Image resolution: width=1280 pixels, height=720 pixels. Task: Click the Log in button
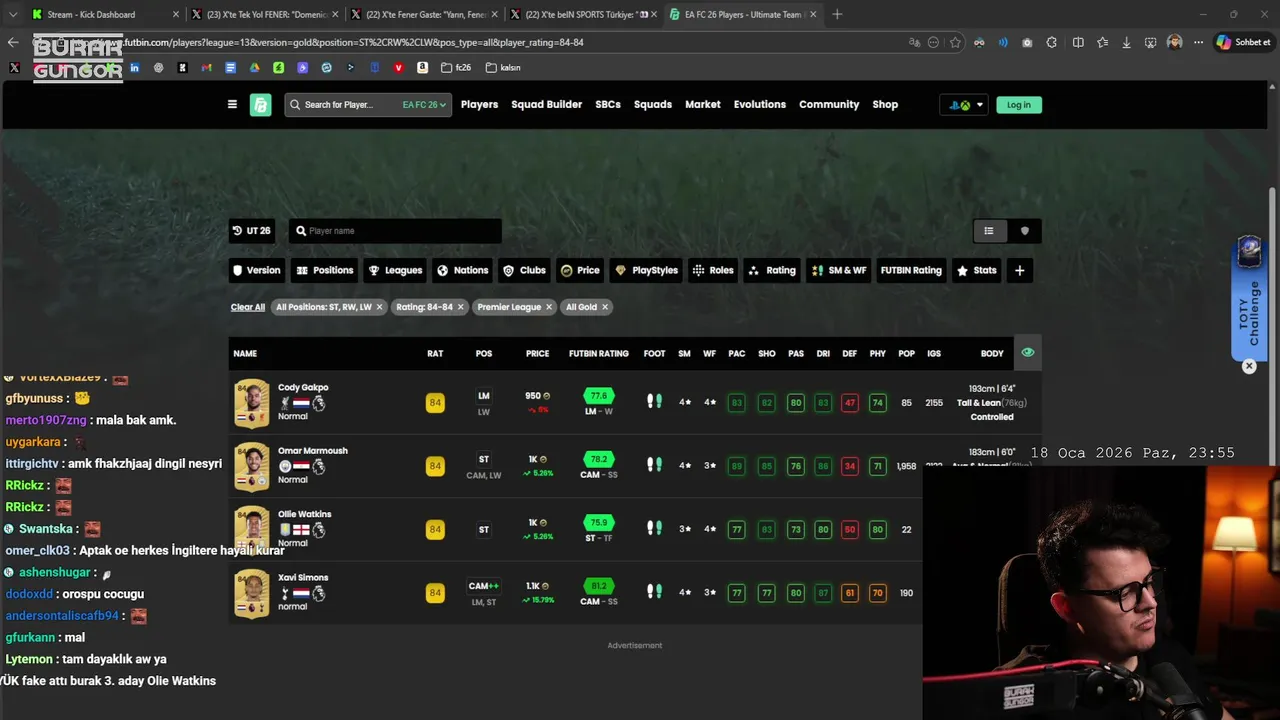pyautogui.click(x=1018, y=105)
